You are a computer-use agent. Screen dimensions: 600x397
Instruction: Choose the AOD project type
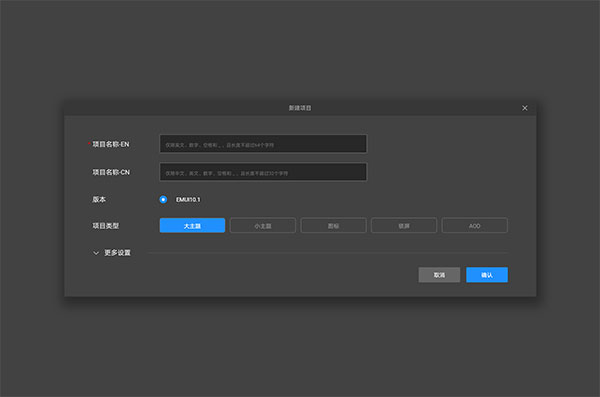point(474,225)
